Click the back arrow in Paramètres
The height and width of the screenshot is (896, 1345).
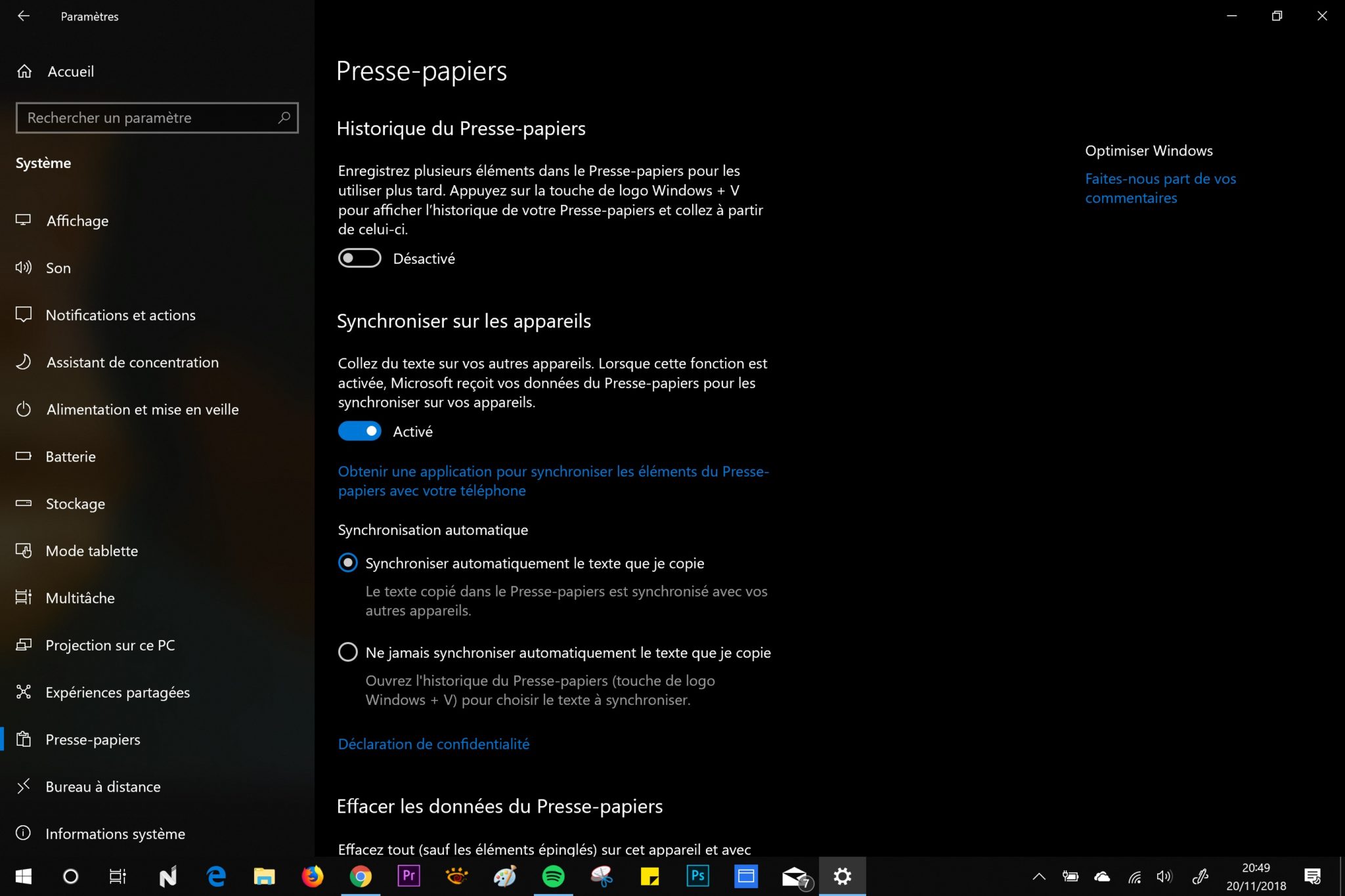click(x=24, y=16)
